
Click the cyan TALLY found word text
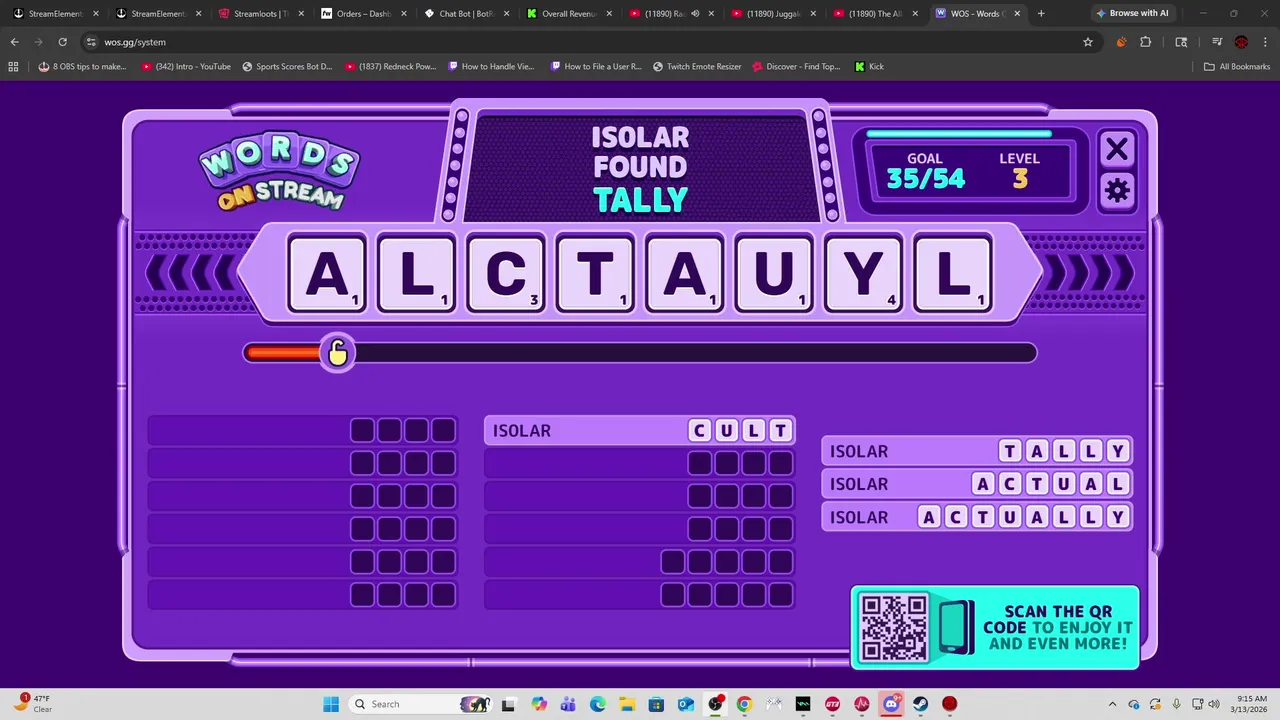640,200
